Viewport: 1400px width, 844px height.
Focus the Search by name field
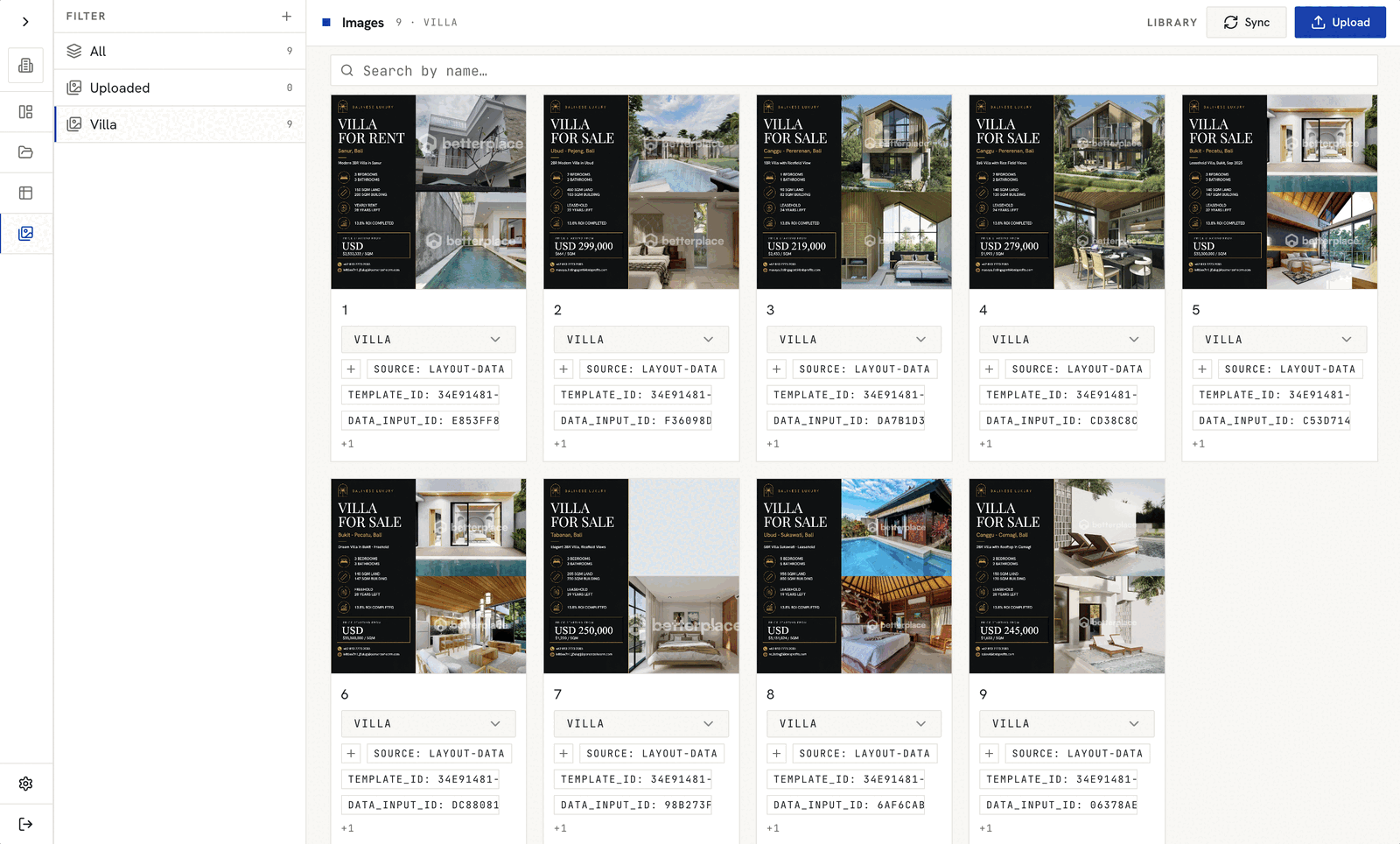(853, 71)
